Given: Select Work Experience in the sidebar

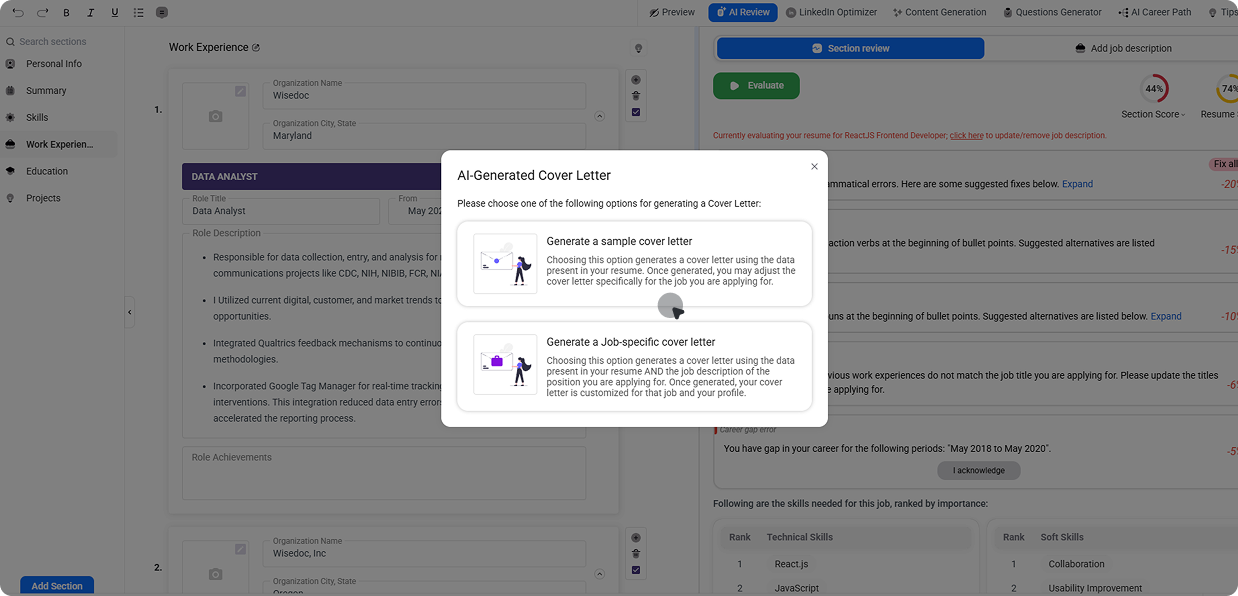Looking at the screenshot, I should click(58, 145).
